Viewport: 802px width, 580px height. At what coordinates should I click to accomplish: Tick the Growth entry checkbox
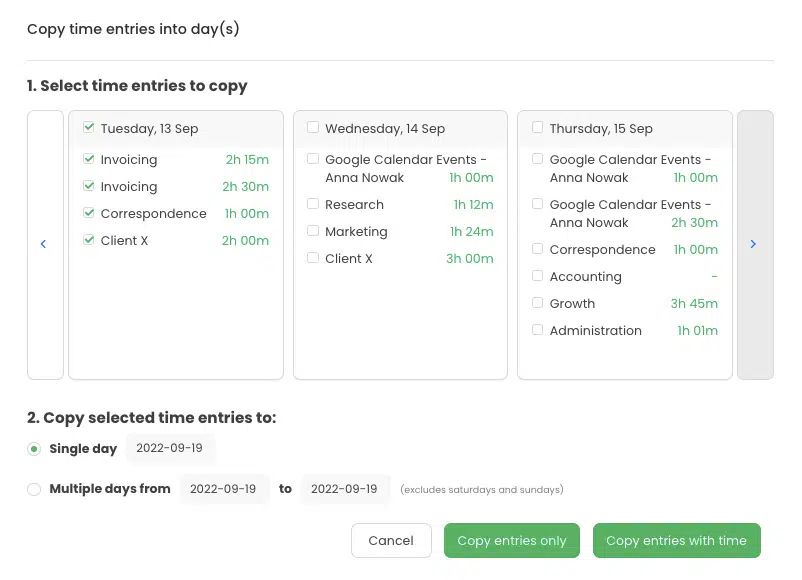pyautogui.click(x=538, y=303)
